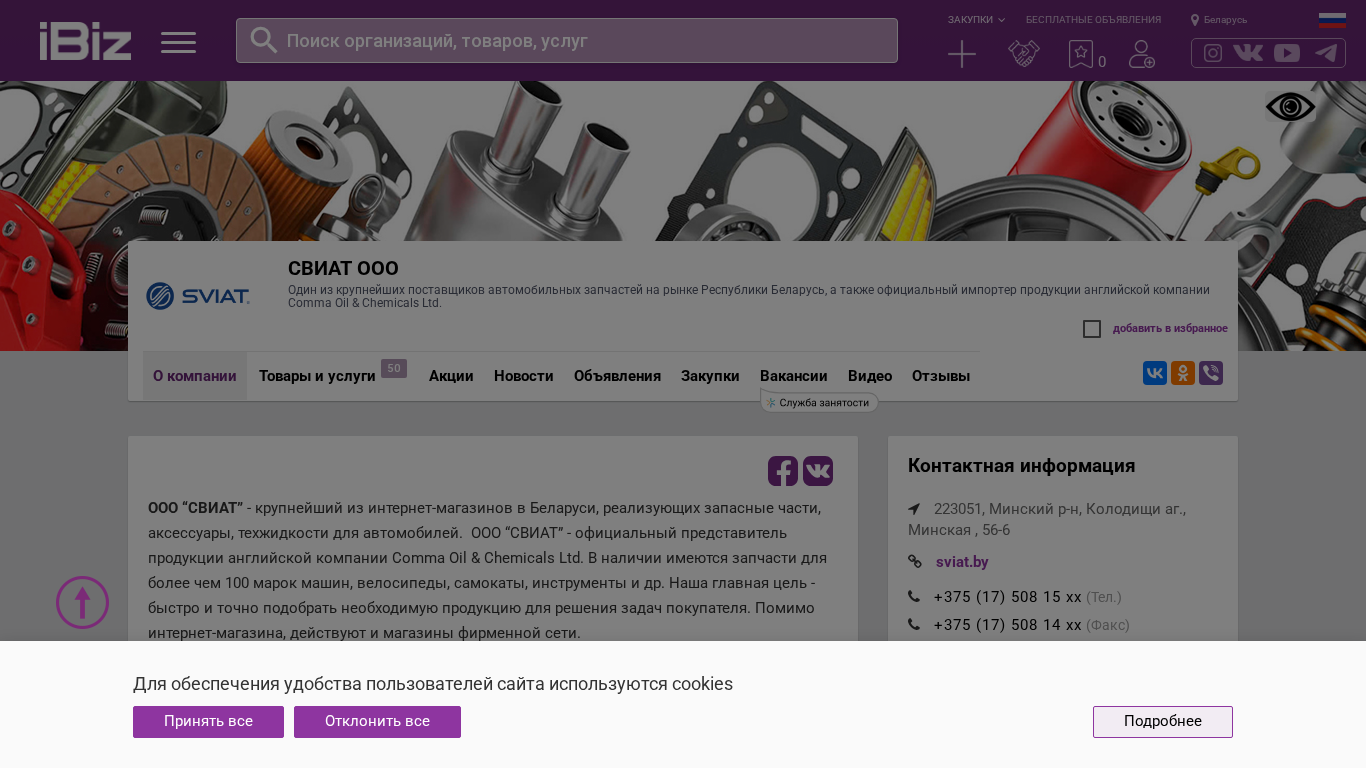This screenshot has height=768, width=1366.
Task: Click favorites counter 0 in header
Action: click(x=1102, y=62)
